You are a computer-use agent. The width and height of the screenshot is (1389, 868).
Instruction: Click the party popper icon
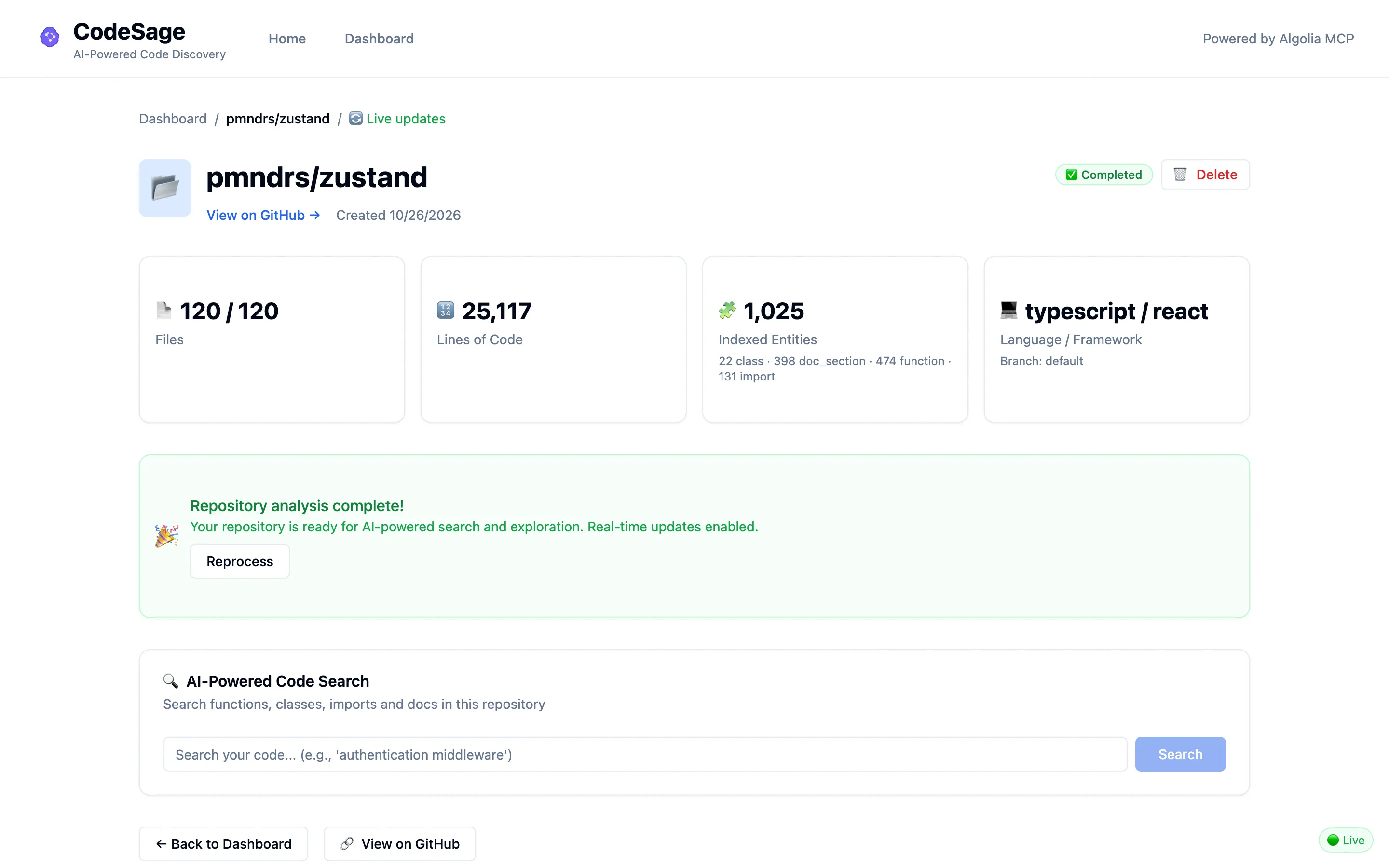click(166, 536)
